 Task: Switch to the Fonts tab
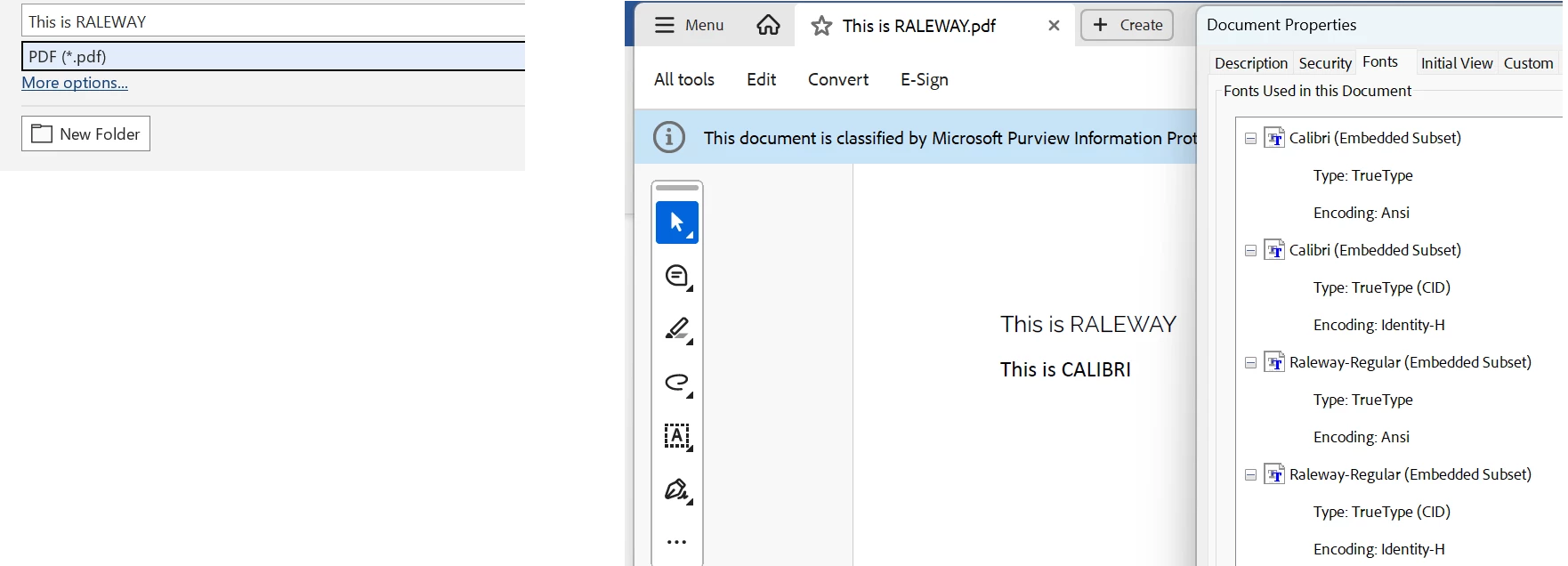click(x=1380, y=61)
